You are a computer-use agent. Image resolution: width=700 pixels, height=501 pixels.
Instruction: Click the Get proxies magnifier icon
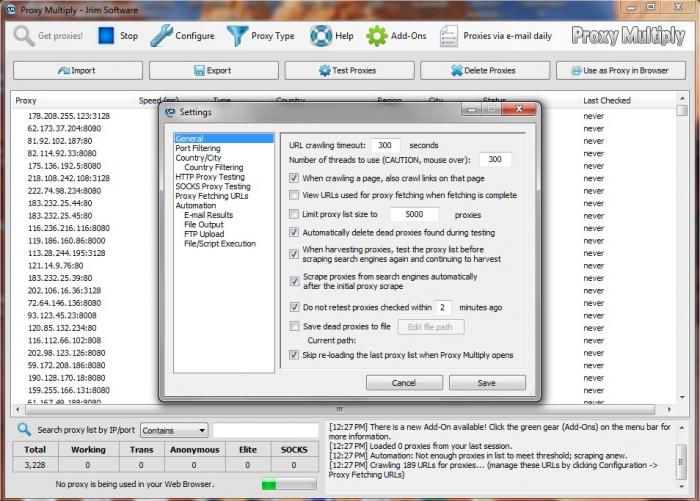(24, 36)
